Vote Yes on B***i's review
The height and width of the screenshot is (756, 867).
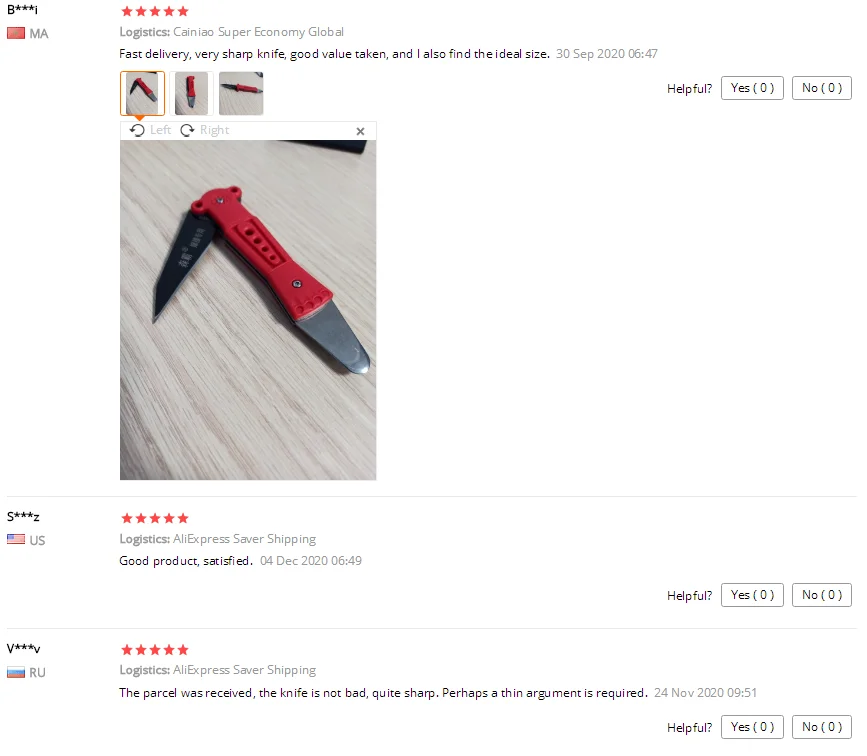click(752, 88)
